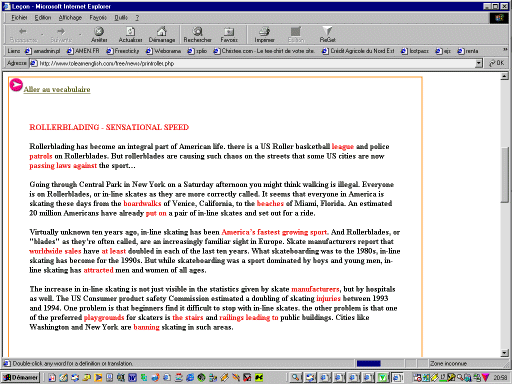This screenshot has width=512, height=384.
Task: Open the Rechercher search pane
Action: click(x=197, y=35)
